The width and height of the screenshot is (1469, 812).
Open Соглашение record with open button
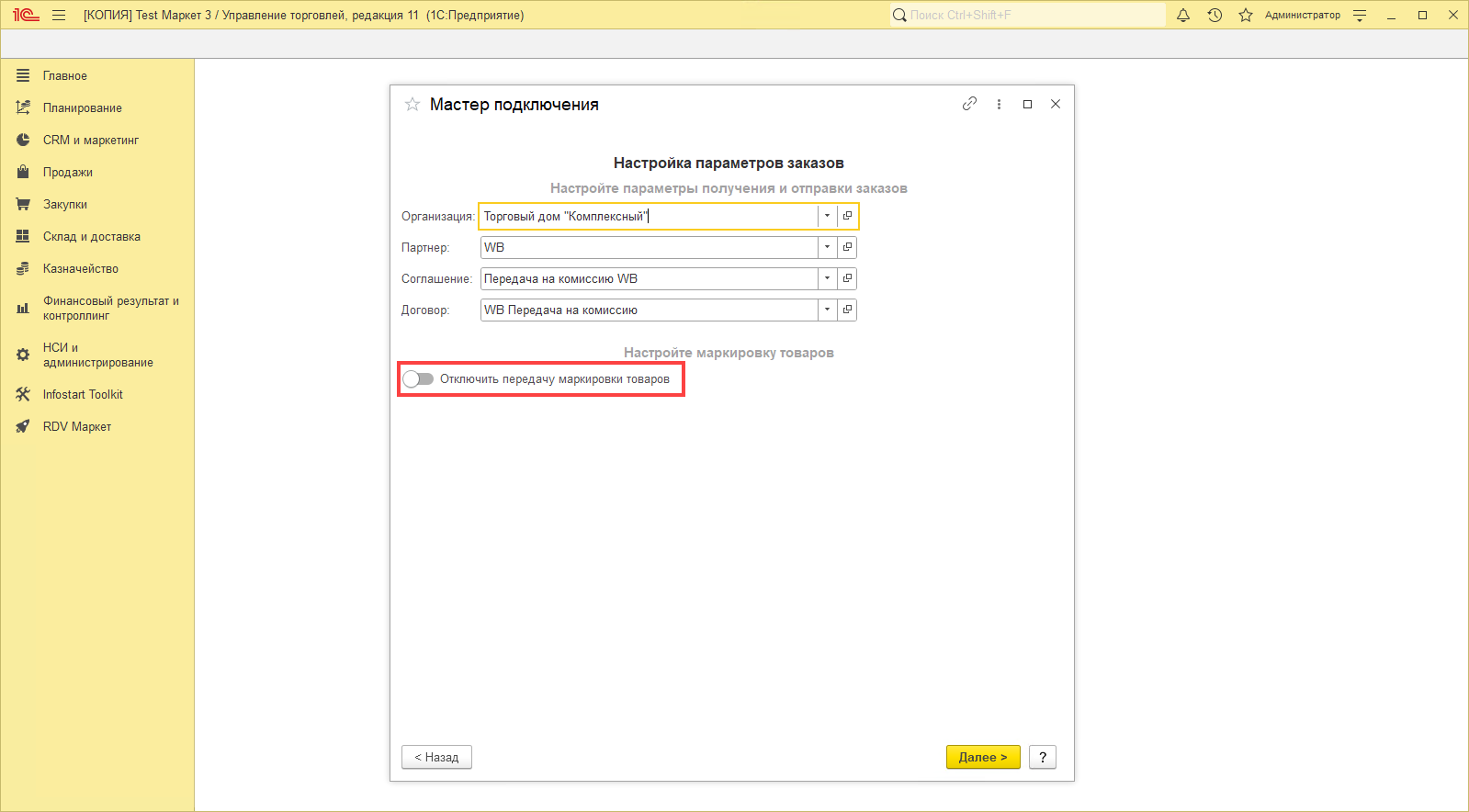coord(847,278)
